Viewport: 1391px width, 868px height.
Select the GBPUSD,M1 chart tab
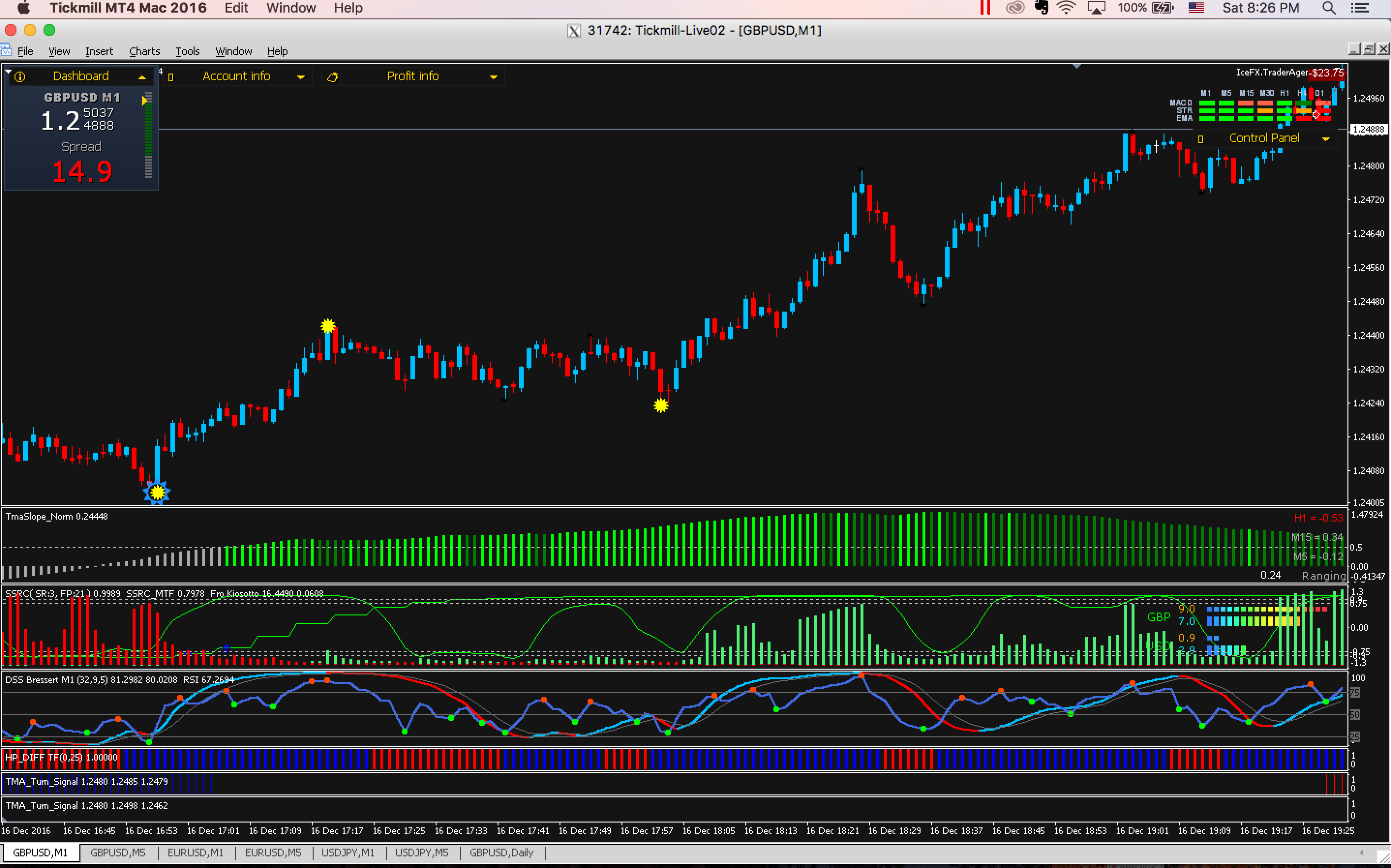40,853
